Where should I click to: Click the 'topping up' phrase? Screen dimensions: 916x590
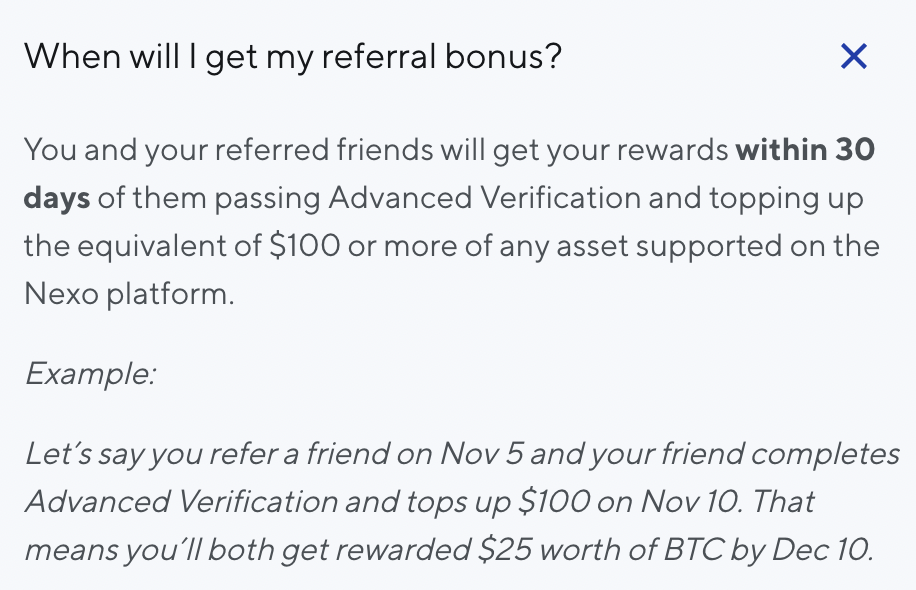tap(786, 199)
